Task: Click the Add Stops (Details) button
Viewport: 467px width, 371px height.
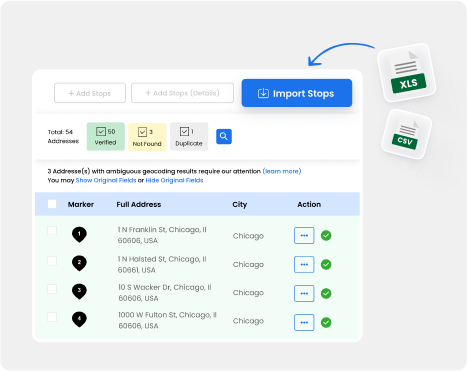Action: click(182, 93)
